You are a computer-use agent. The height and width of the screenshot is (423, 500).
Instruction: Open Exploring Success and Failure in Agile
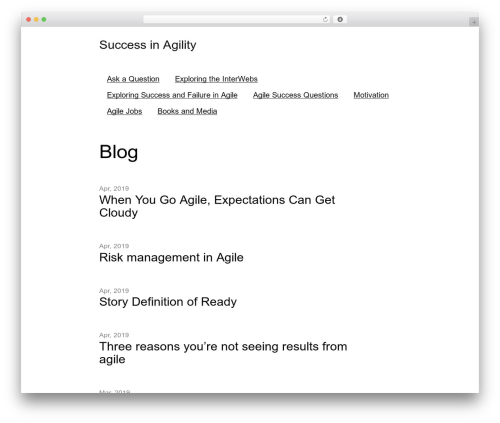[x=172, y=95]
